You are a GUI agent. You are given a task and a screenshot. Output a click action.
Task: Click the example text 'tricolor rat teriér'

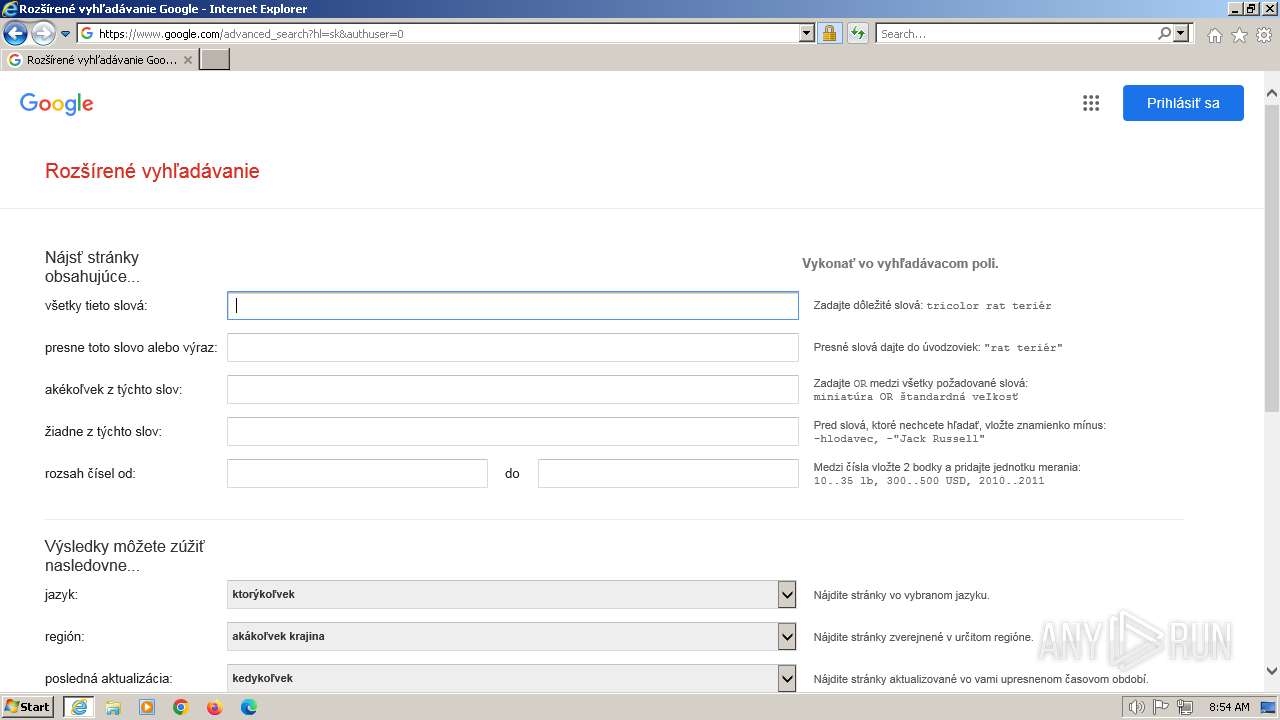(989, 306)
